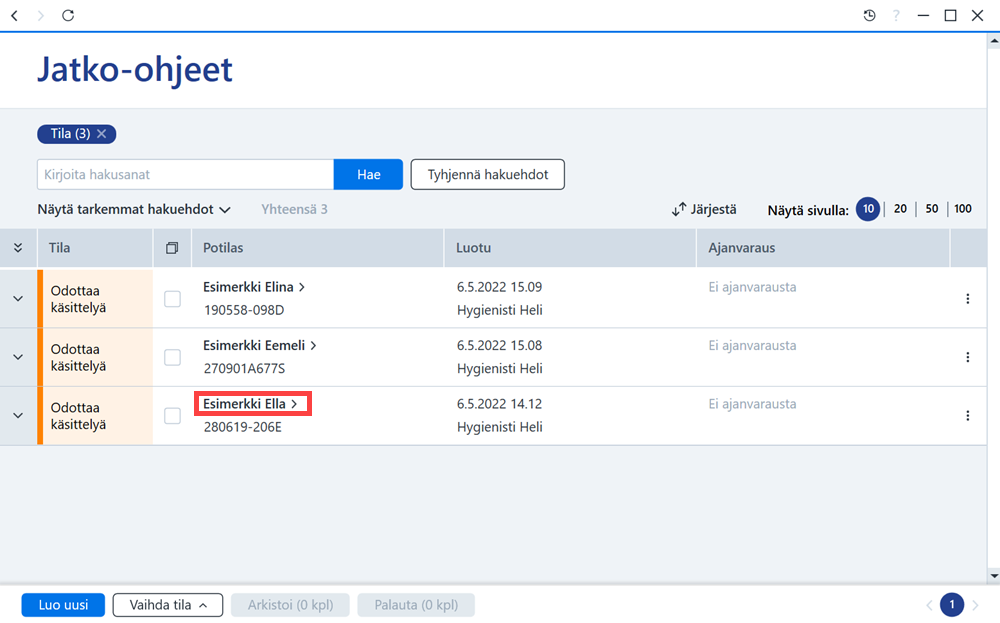Click the Palauta (0 kpl) button
The width and height of the screenshot is (1000, 623).
416,605
